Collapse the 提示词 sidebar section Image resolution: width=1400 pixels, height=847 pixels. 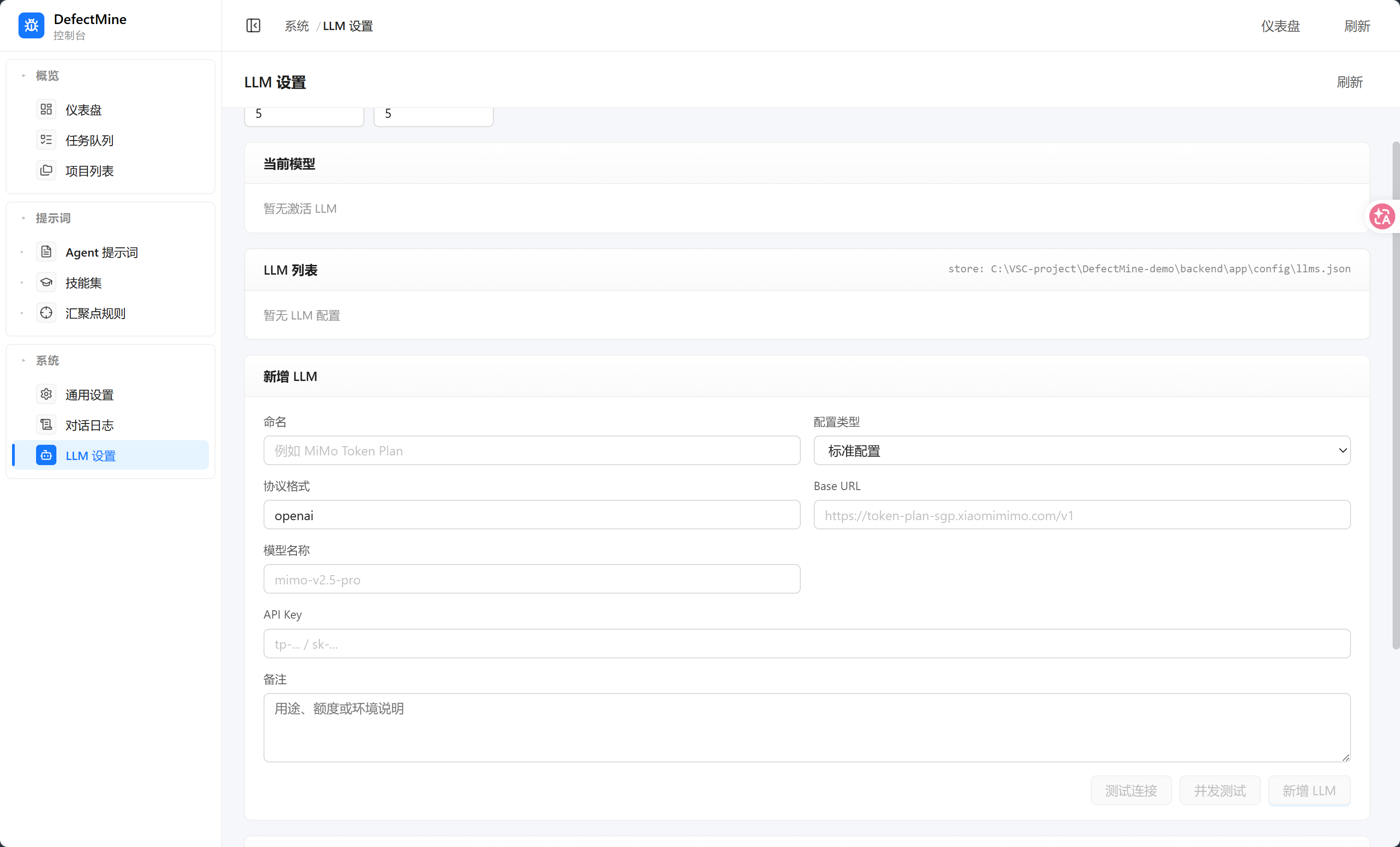click(x=24, y=218)
